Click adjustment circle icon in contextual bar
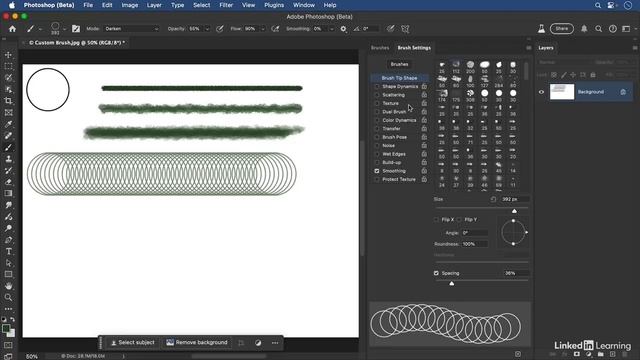 (x=258, y=343)
